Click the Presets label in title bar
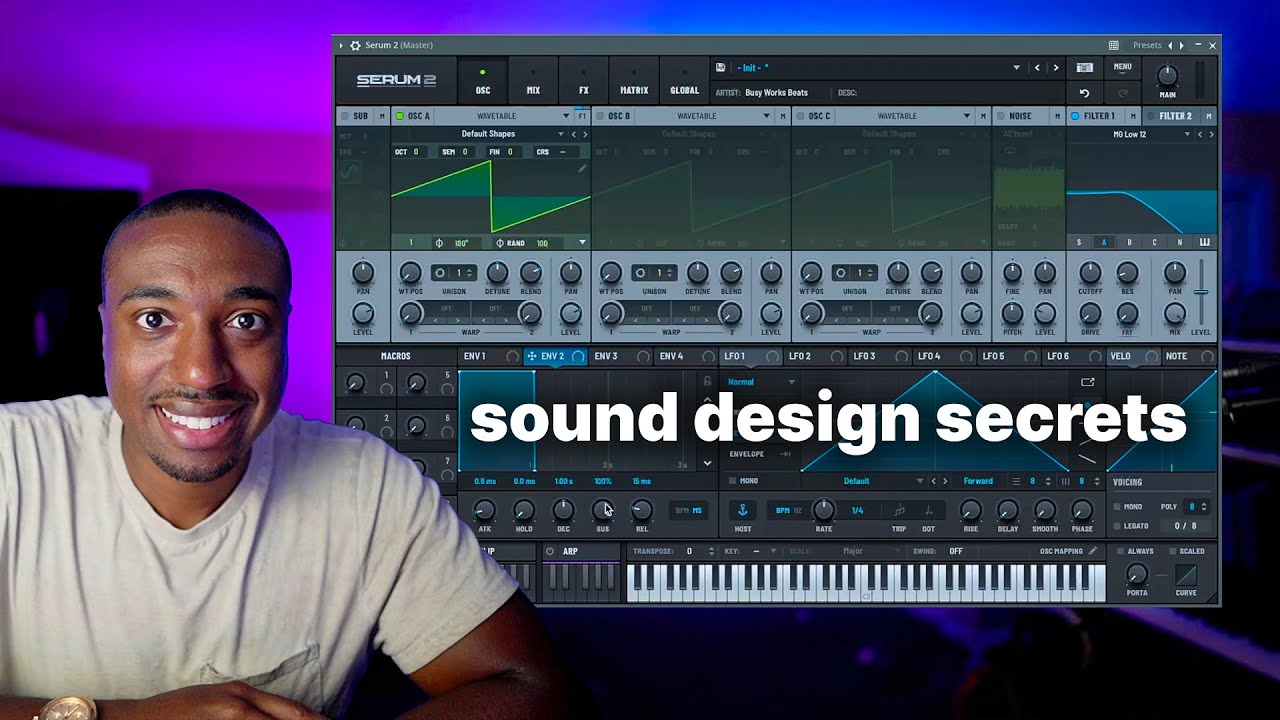The image size is (1280, 720). point(1147,45)
